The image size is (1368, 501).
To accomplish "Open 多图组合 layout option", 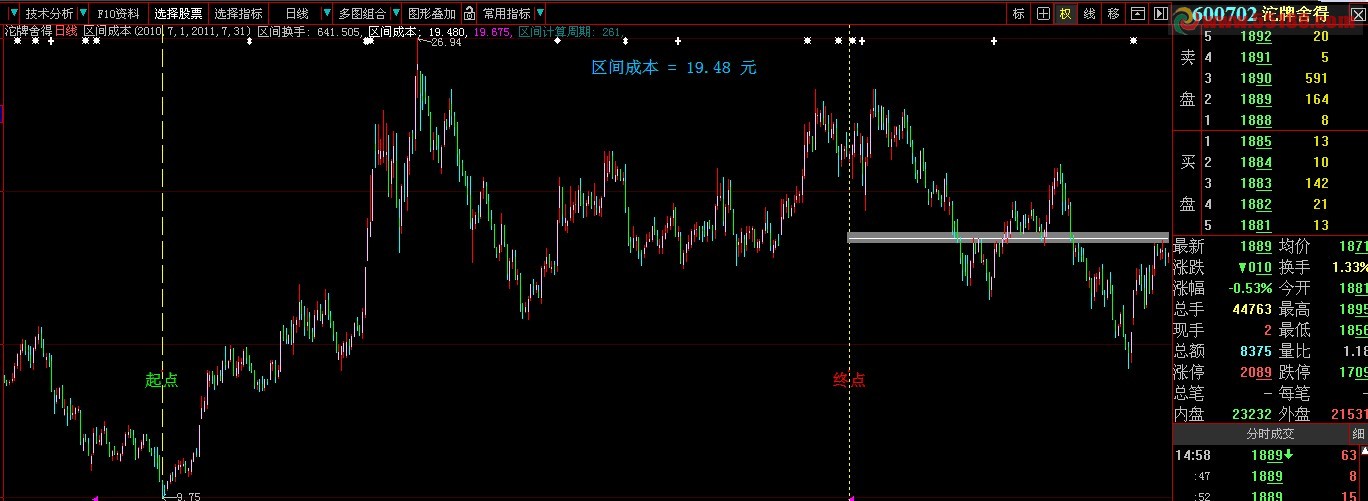I will pos(362,14).
